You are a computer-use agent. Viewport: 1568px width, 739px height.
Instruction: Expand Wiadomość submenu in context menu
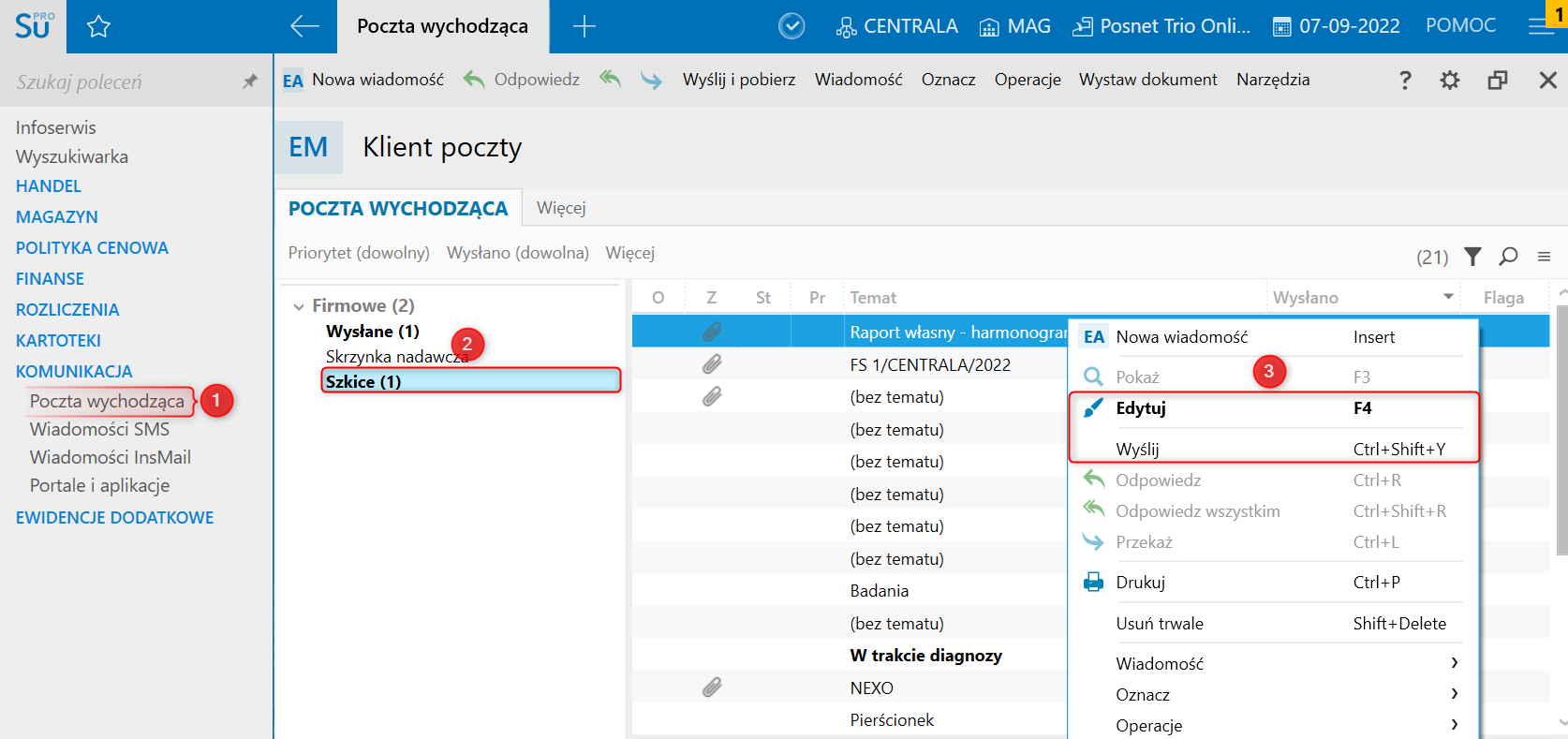point(1274,663)
